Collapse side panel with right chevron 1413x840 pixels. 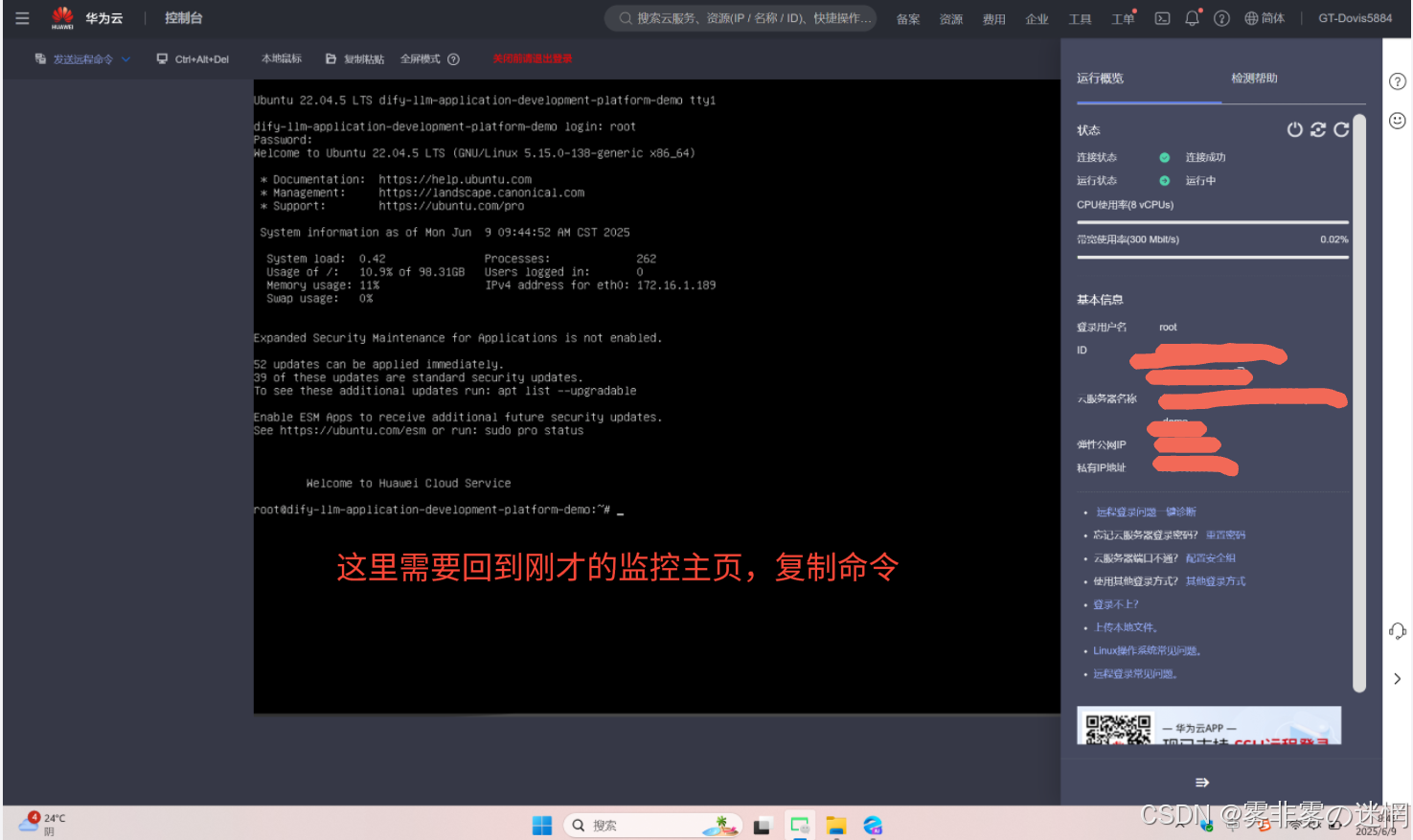tap(1398, 678)
